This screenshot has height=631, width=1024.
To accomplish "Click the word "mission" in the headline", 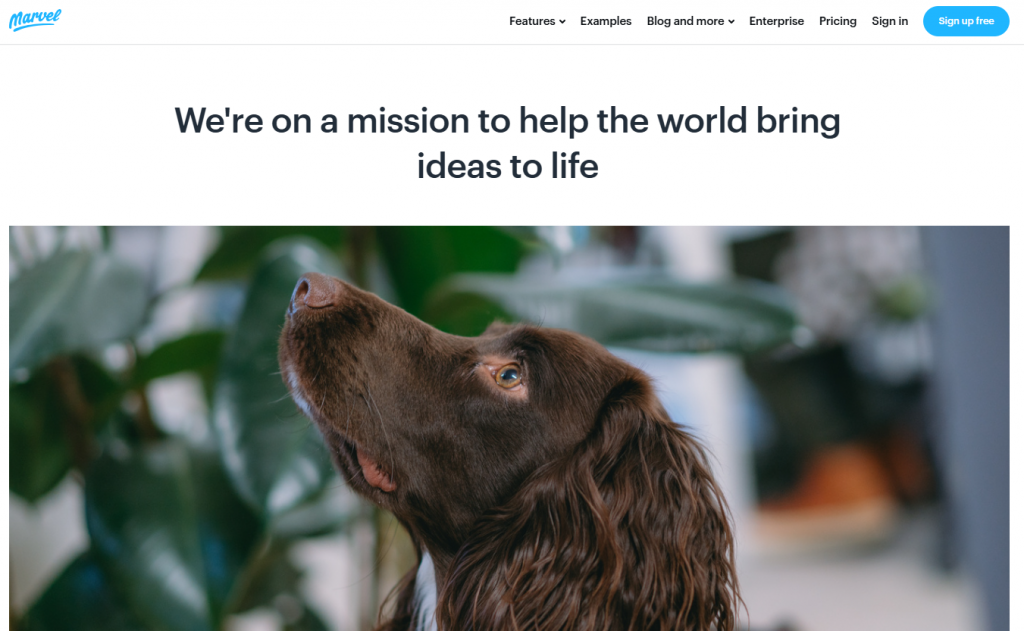I will (x=408, y=121).
